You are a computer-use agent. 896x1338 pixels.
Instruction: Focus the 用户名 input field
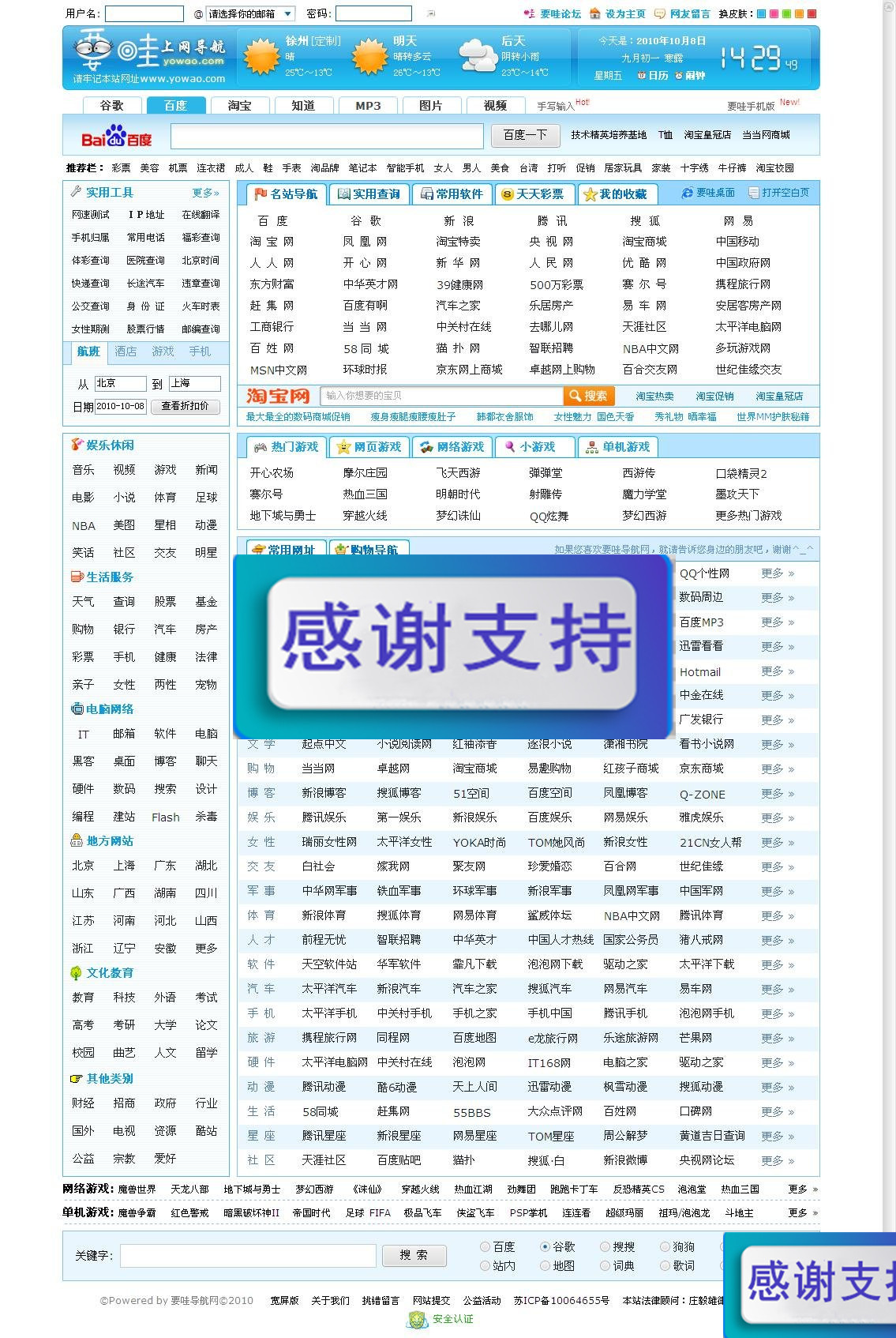pos(144,13)
